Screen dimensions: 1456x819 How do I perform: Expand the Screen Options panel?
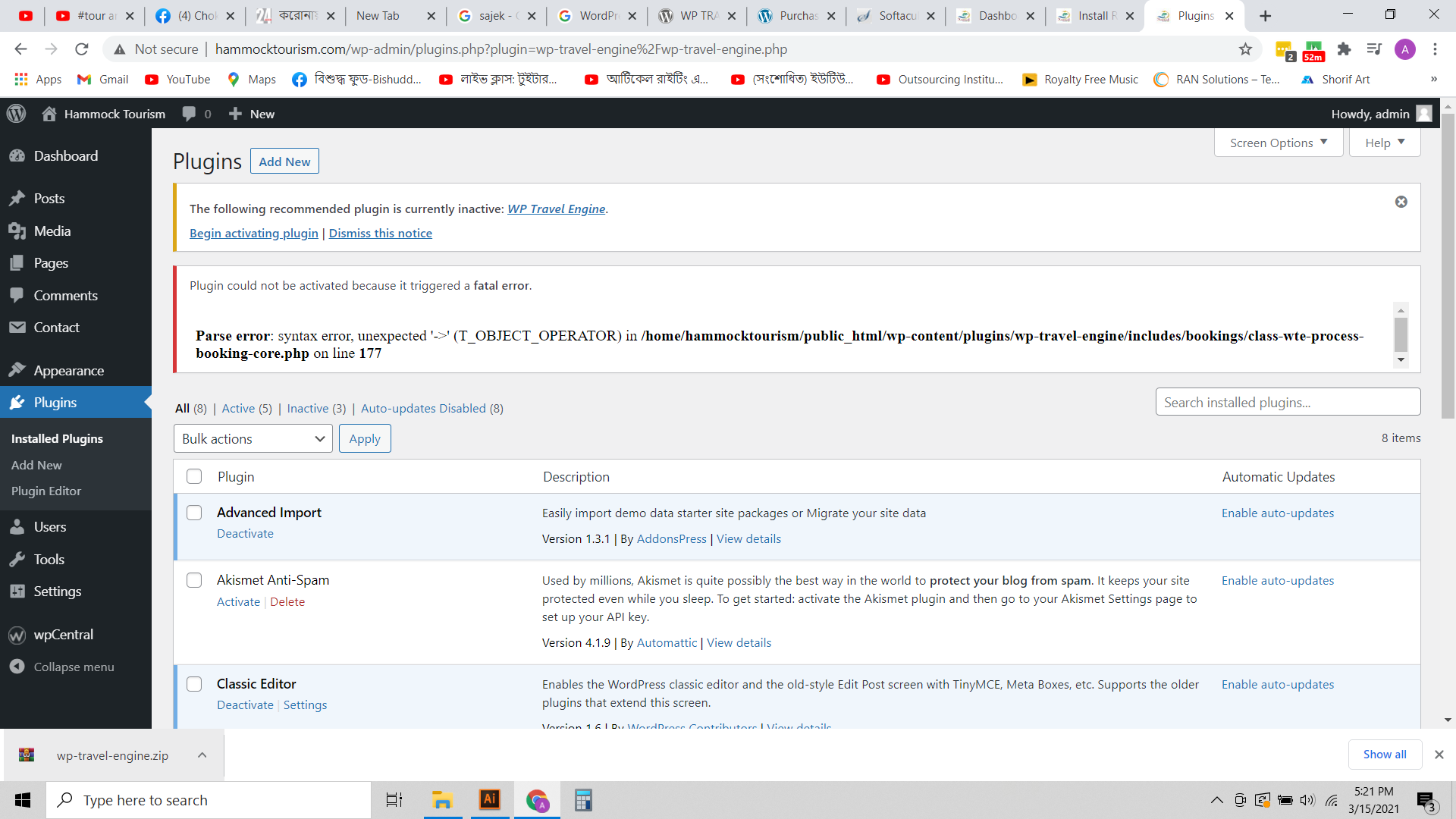click(1279, 143)
